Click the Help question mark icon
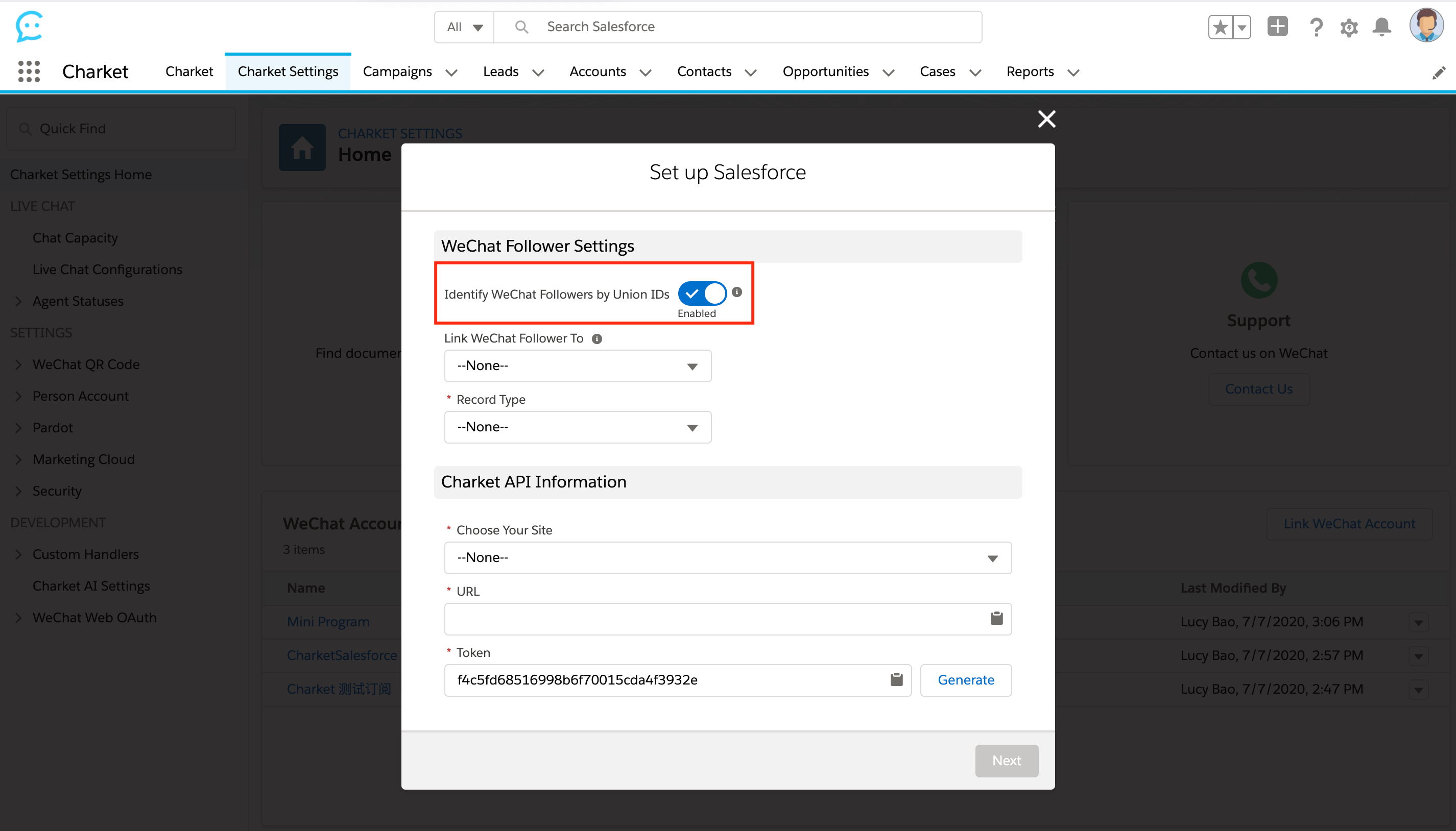Image resolution: width=1456 pixels, height=831 pixels. (1316, 27)
